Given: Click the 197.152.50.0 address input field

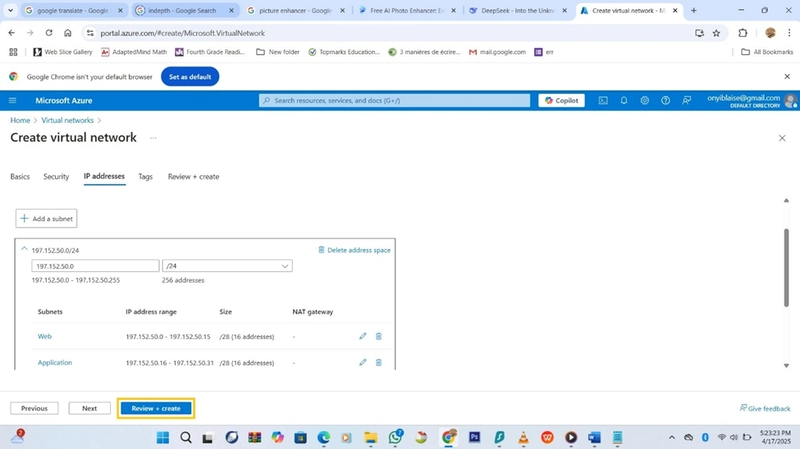Looking at the screenshot, I should pos(95,266).
